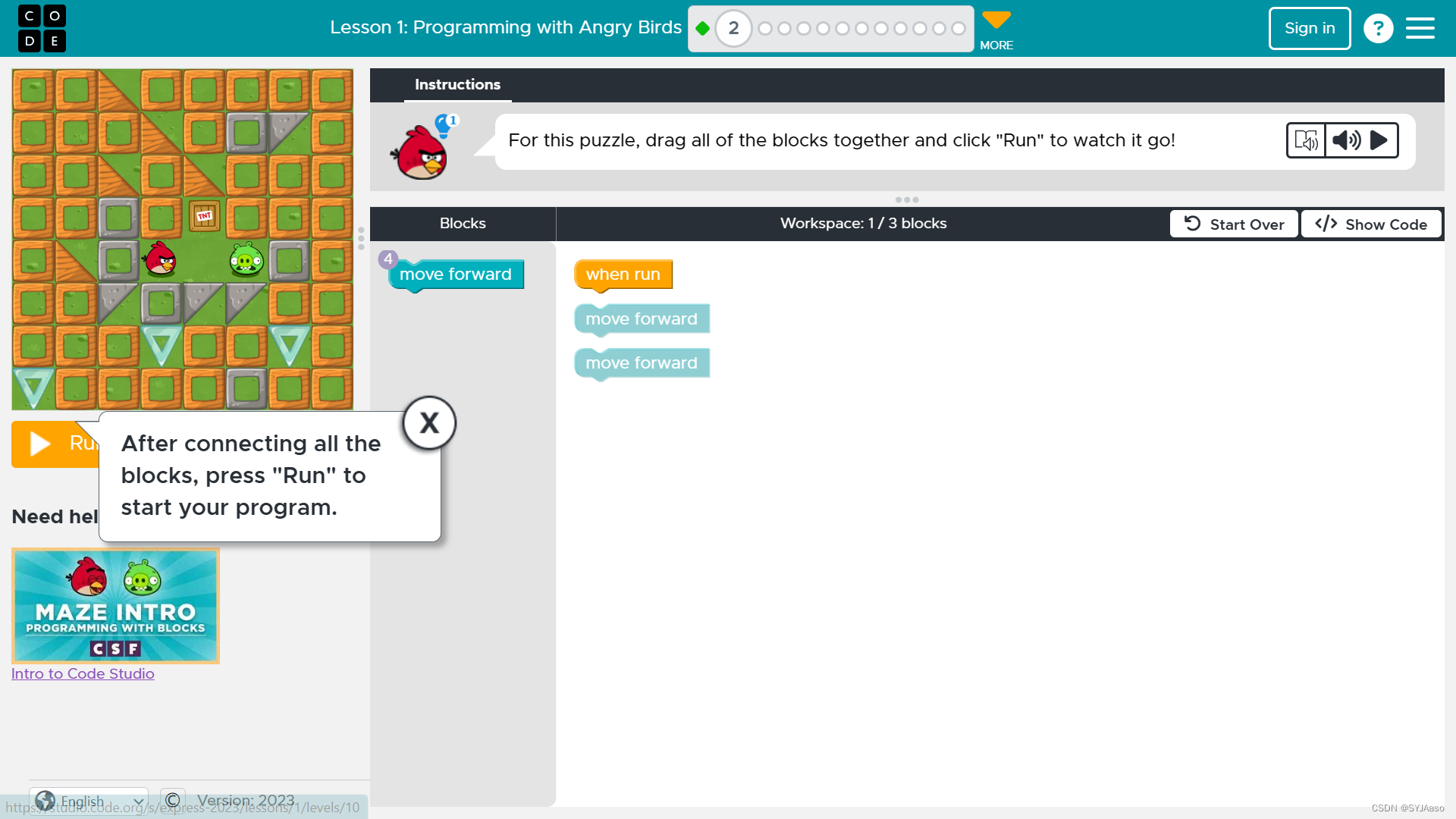Expand MORE levels dropdown arrow
The image size is (1456, 819).
[996, 20]
